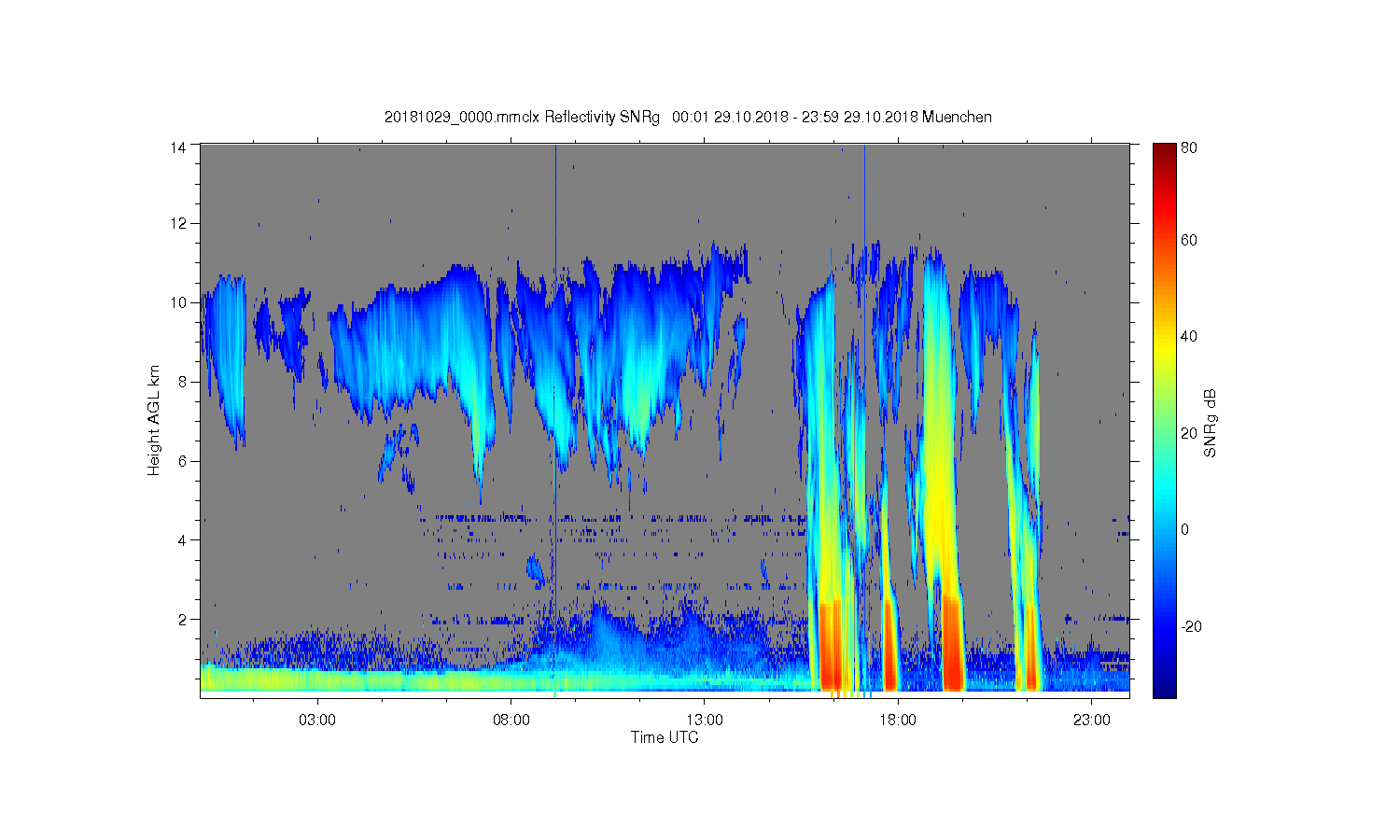Click the "Height AGL km" axis label
Screen dimensions: 1400x840
pos(154,421)
